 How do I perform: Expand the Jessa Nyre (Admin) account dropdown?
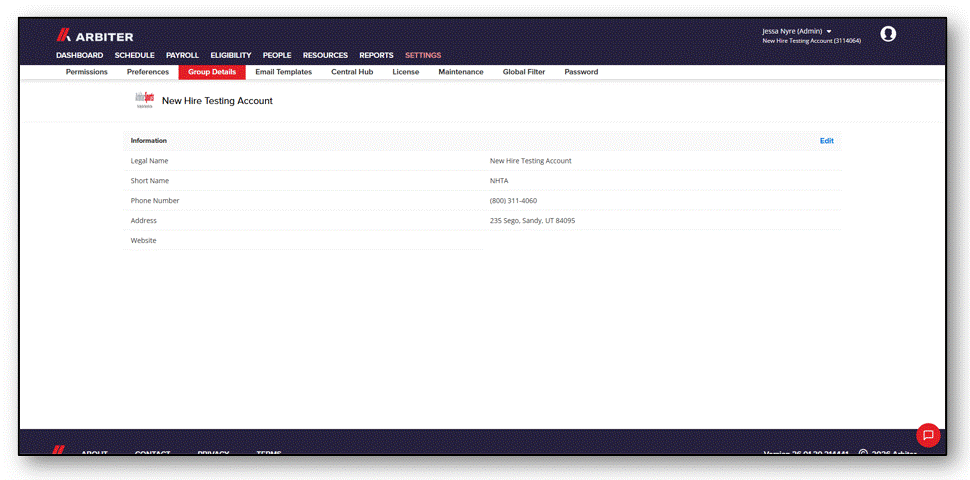click(x=797, y=32)
